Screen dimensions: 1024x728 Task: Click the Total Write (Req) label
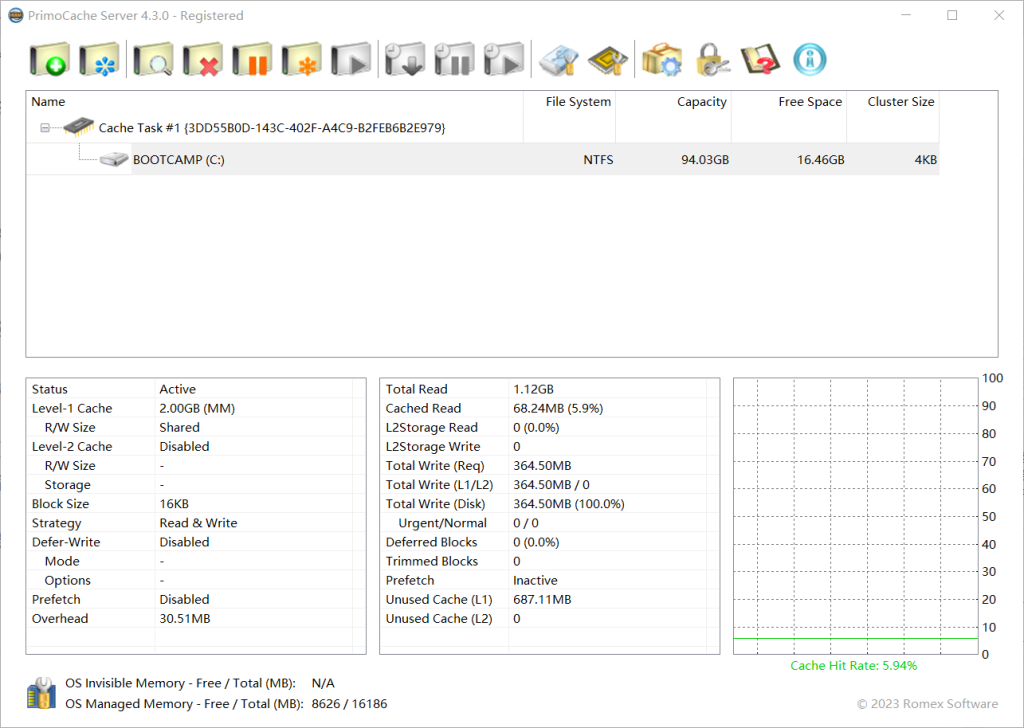pyautogui.click(x=435, y=466)
